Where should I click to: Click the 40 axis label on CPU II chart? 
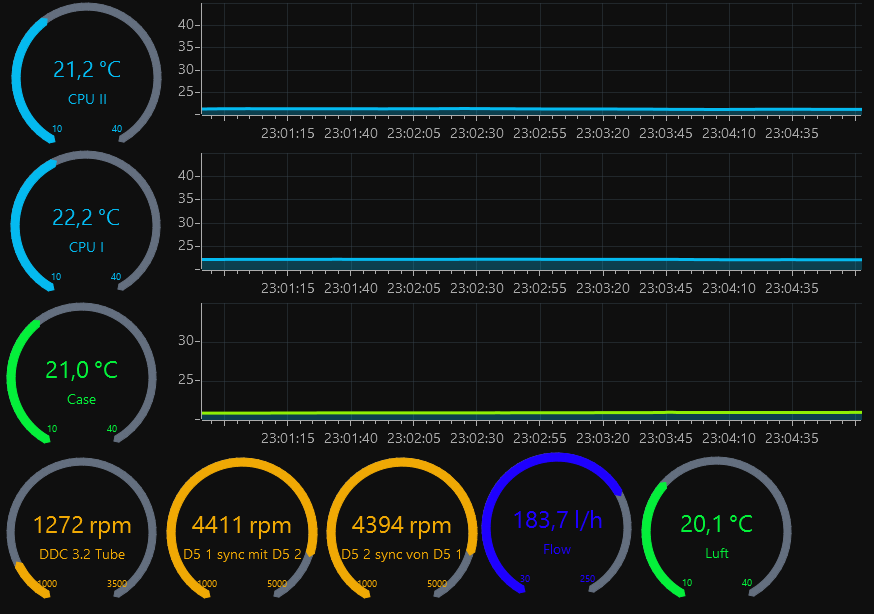coord(186,25)
